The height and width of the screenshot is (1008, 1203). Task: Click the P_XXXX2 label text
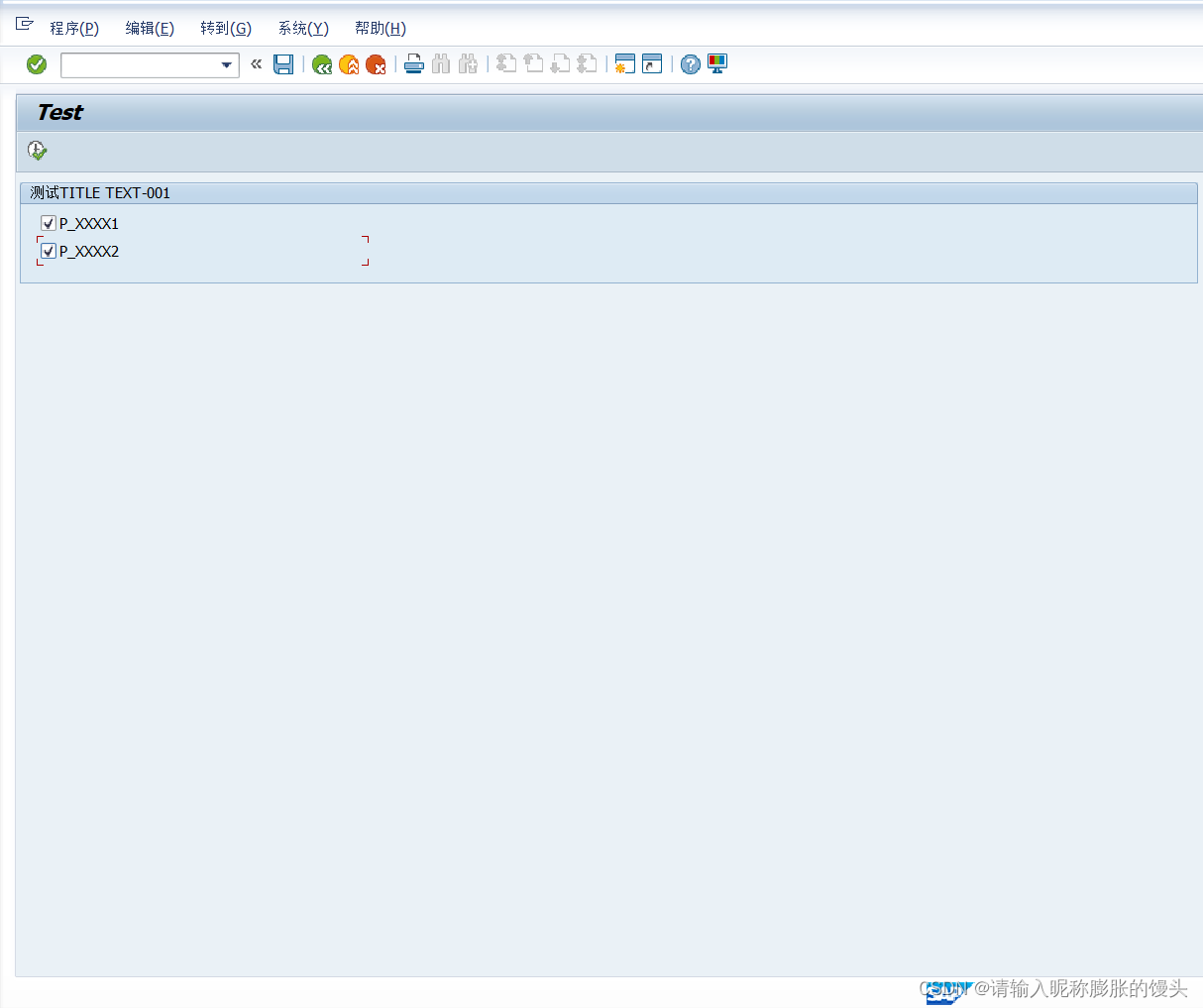(x=89, y=252)
